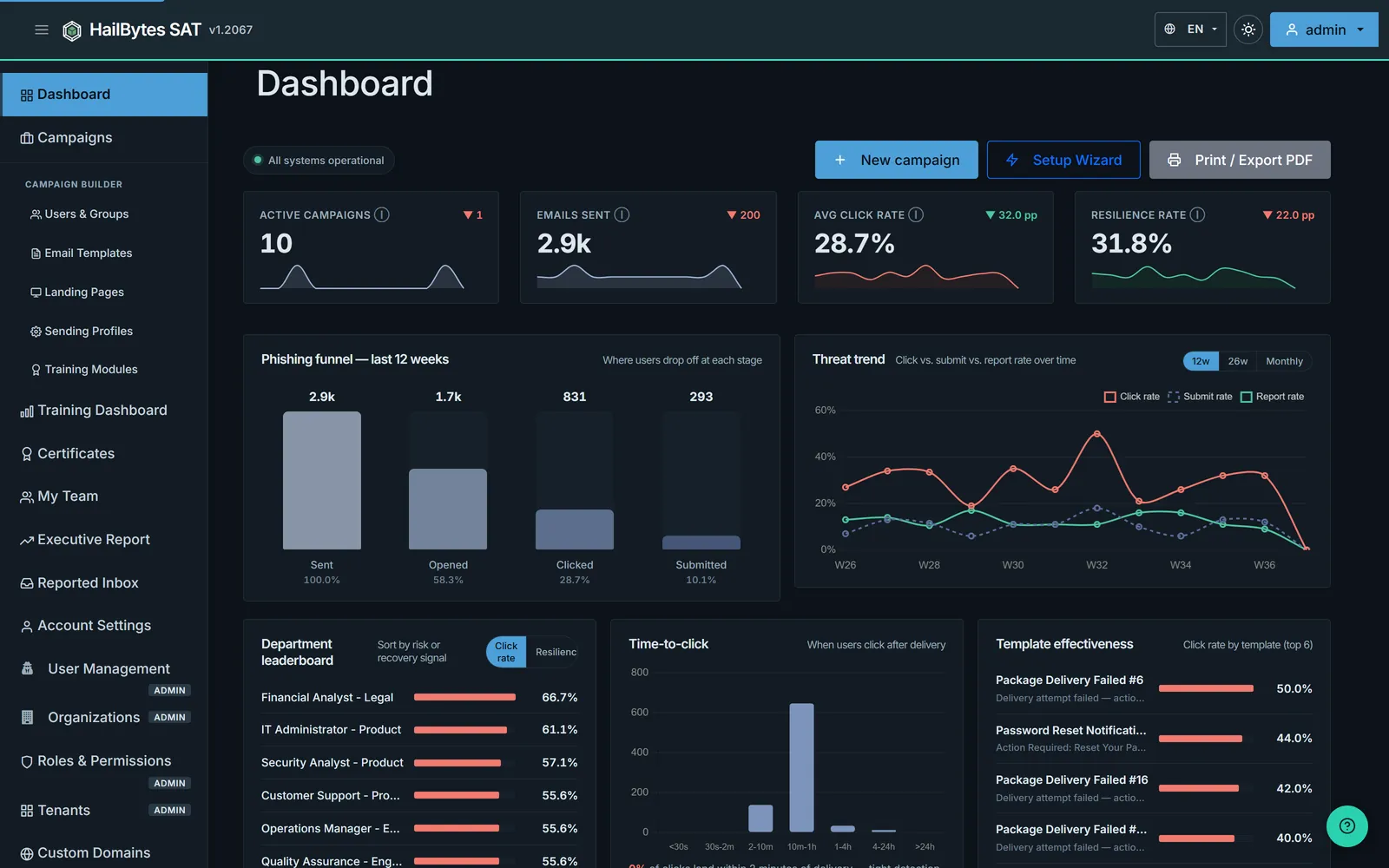
Task: Open the green help circle icon
Action: (1347, 826)
